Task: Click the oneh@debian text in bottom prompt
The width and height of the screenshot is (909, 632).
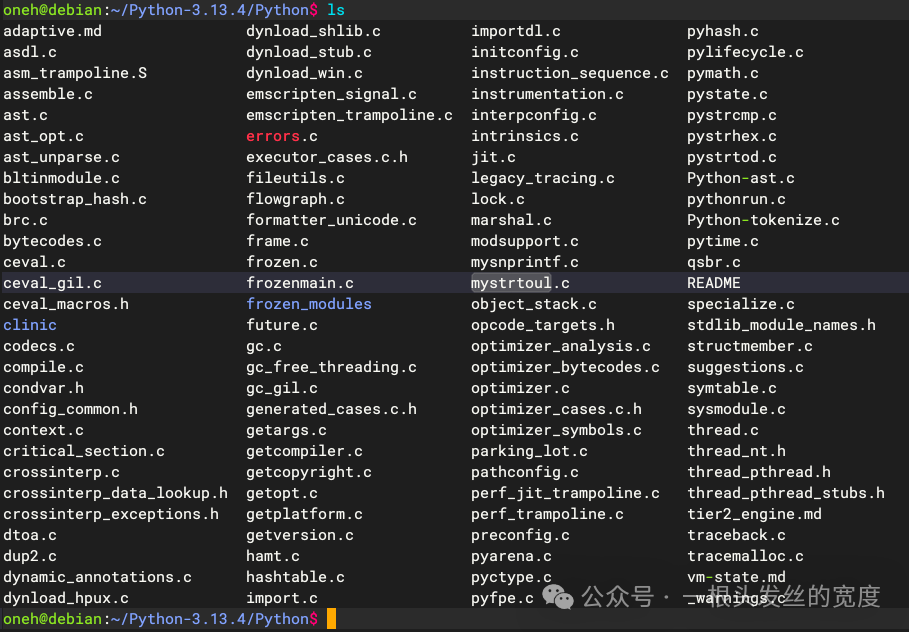Action: (52, 619)
